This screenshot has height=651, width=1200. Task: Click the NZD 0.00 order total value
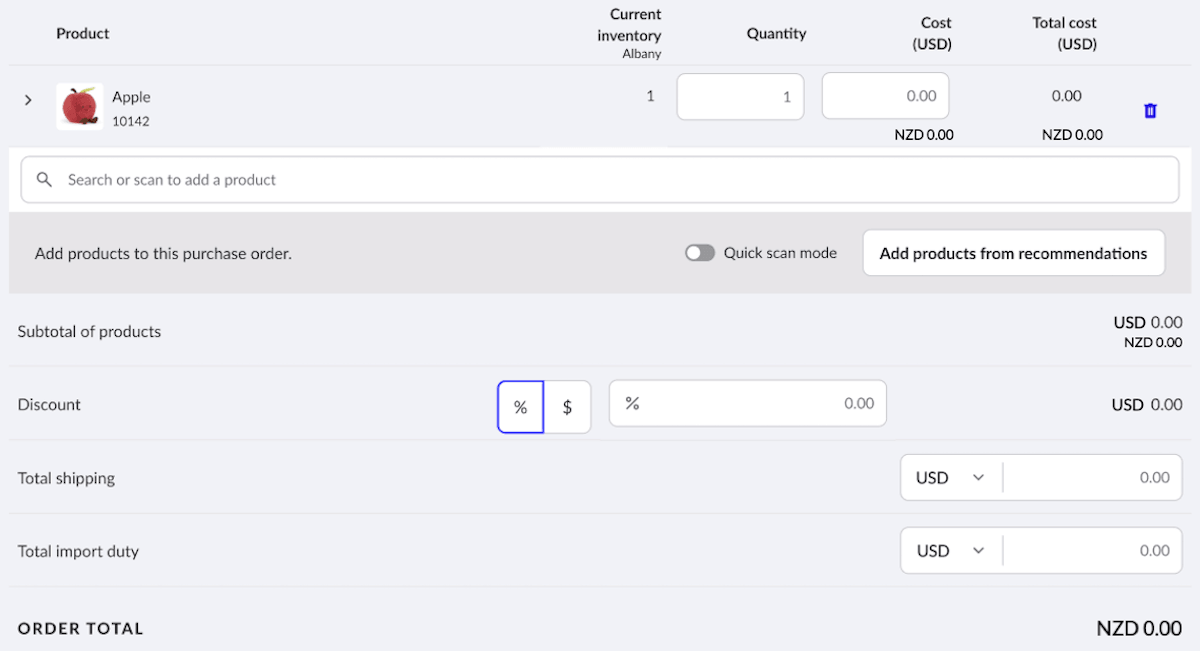pyautogui.click(x=1139, y=628)
